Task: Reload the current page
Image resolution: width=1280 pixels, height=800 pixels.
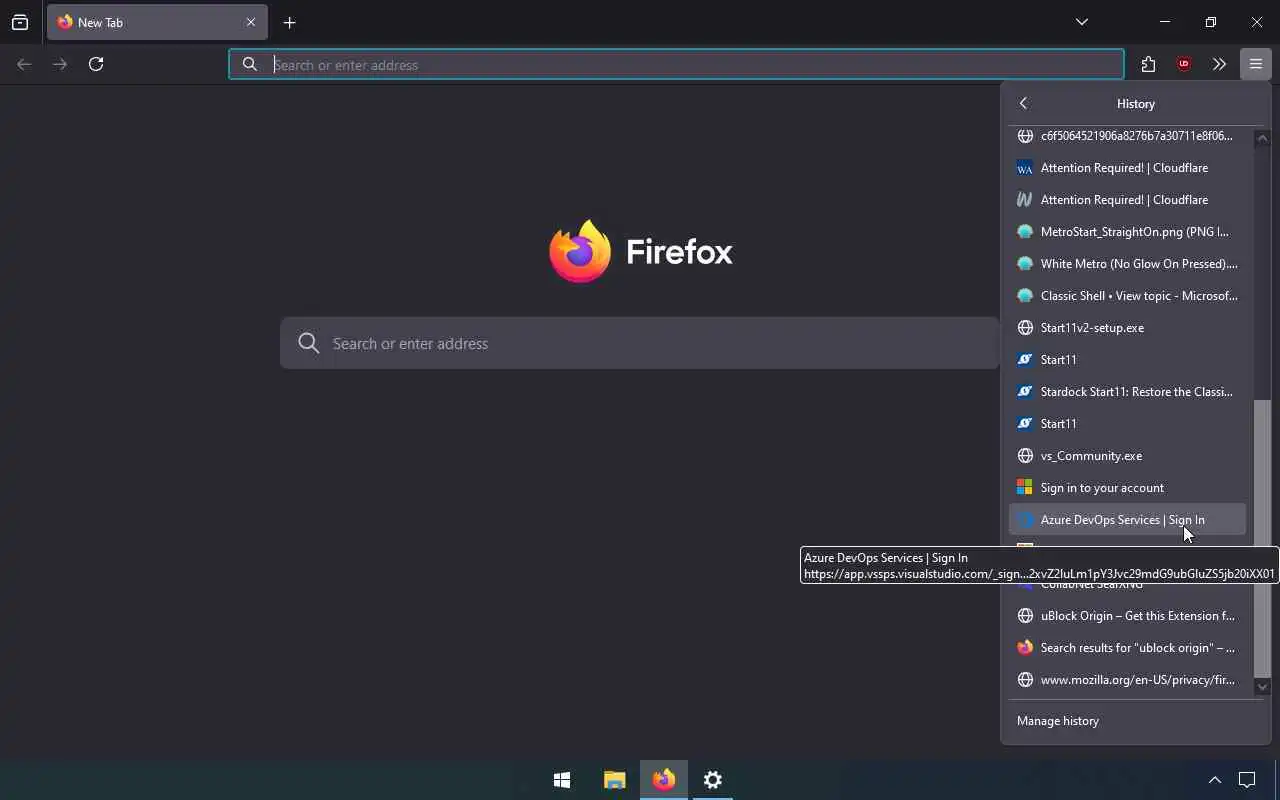Action: click(x=96, y=64)
